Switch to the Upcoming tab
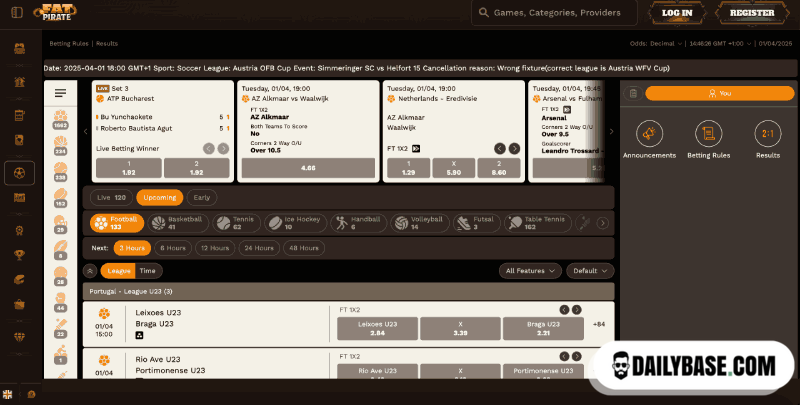Image resolution: width=800 pixels, height=405 pixels. (x=160, y=197)
